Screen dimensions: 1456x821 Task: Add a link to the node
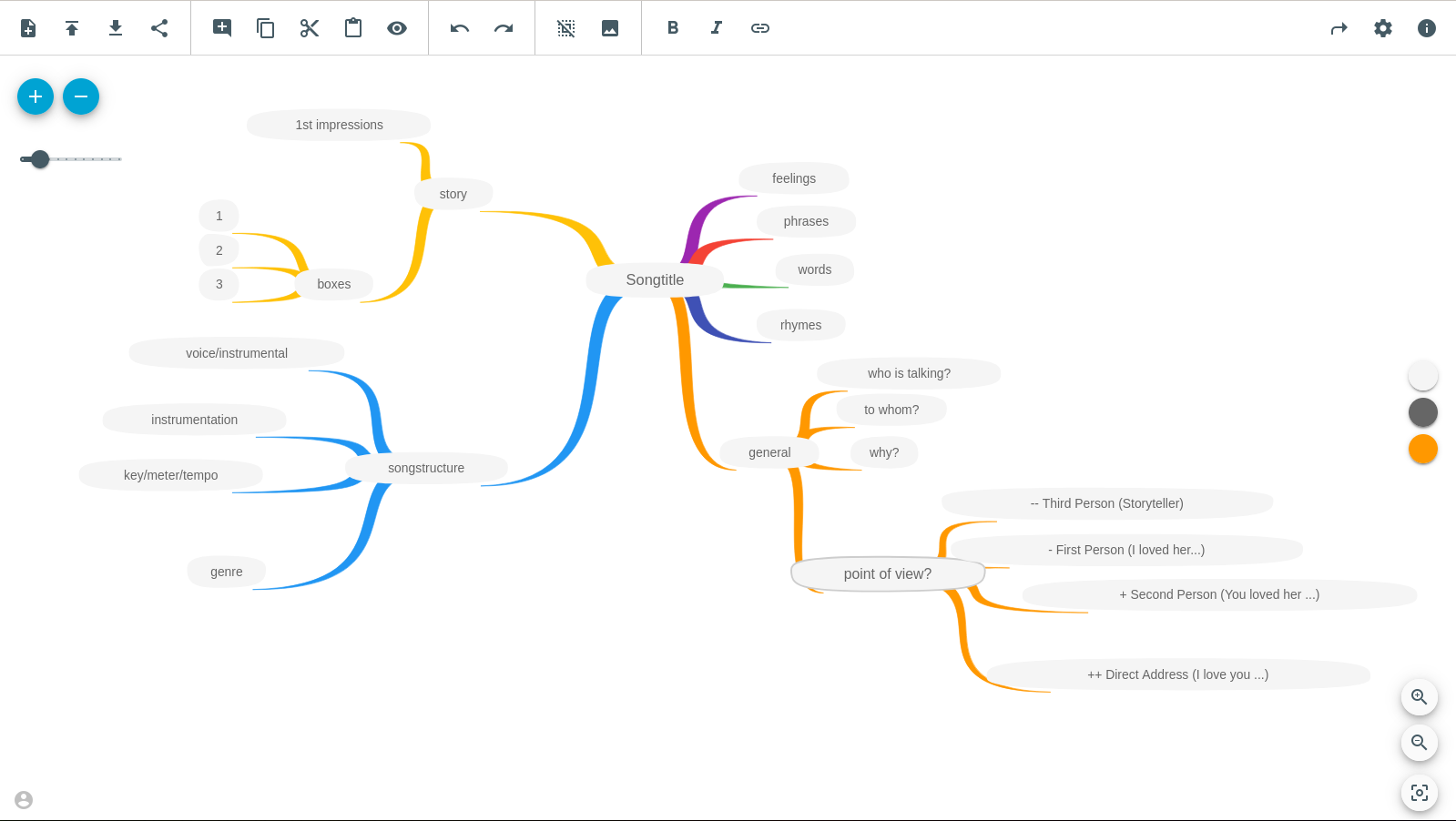pyautogui.click(x=760, y=28)
